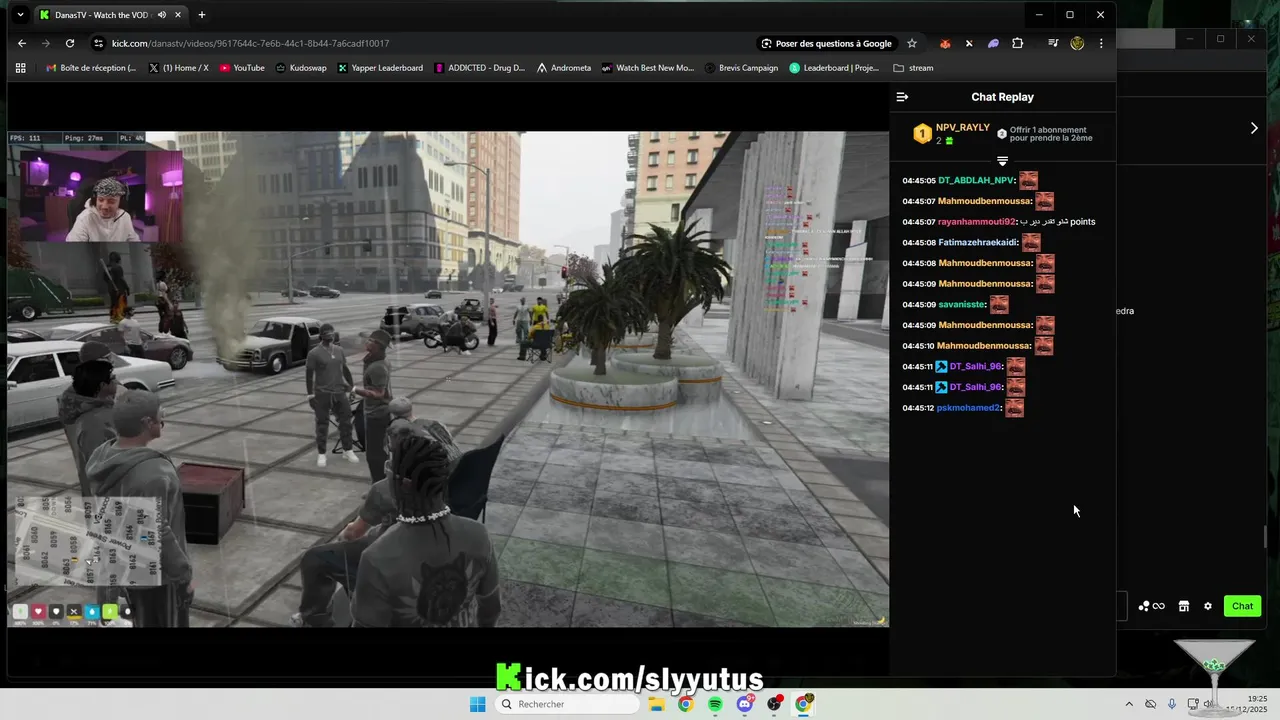Select the savanisste username in chat
Image resolution: width=1280 pixels, height=720 pixels.
[961, 305]
